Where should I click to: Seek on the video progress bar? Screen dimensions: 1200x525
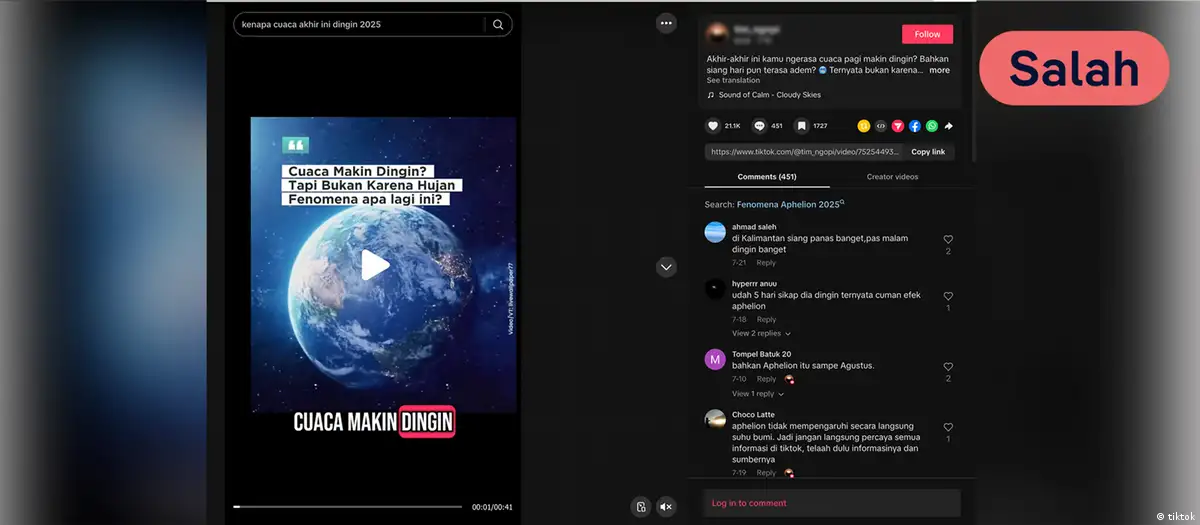(348, 507)
